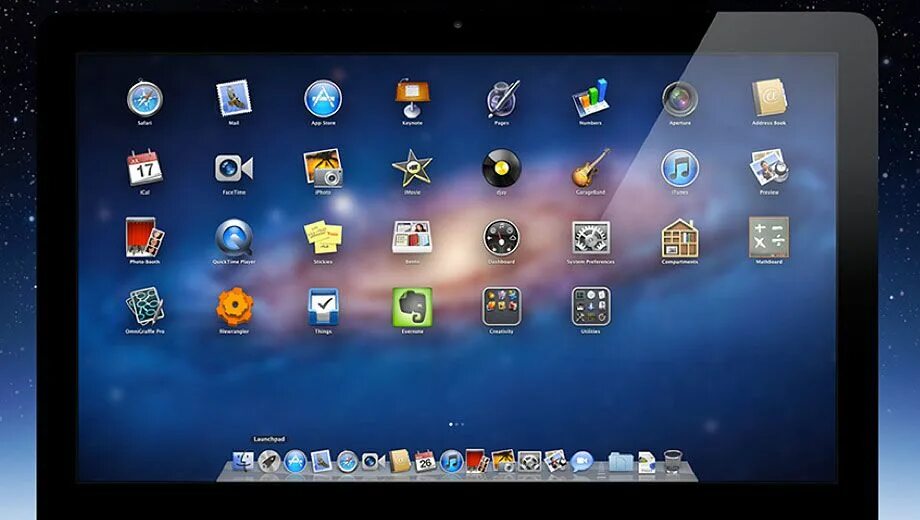Open the Creativity app folder

tap(502, 306)
